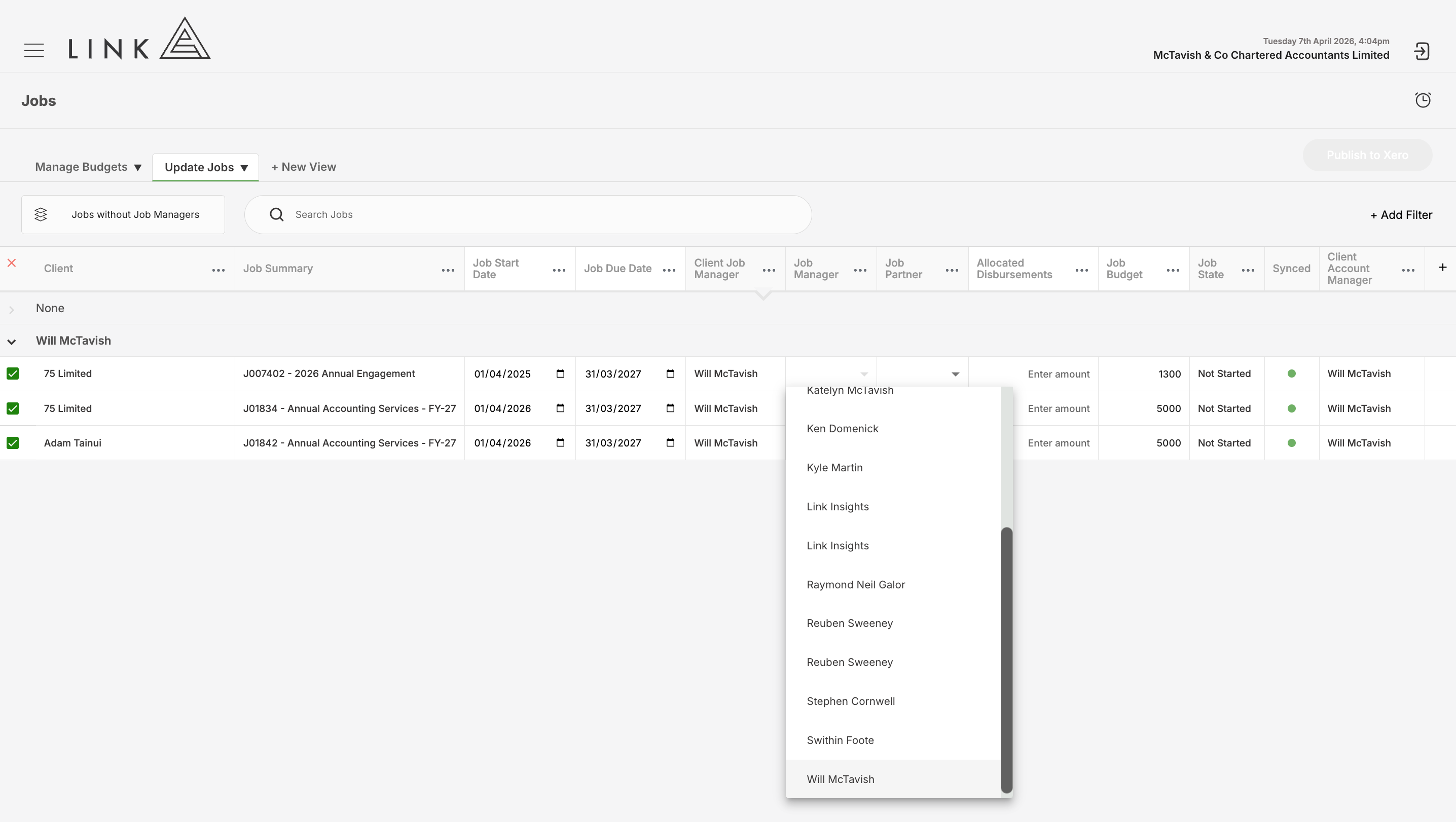Open Job State column options
Viewport: 1456px width, 822px height.
pyautogui.click(x=1248, y=271)
